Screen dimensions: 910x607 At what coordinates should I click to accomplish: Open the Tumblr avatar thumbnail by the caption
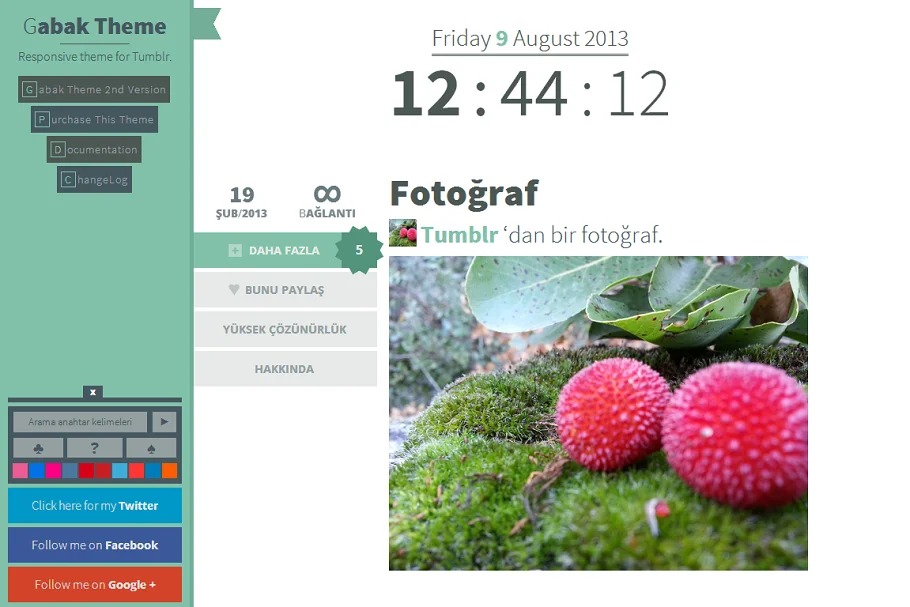coord(403,233)
